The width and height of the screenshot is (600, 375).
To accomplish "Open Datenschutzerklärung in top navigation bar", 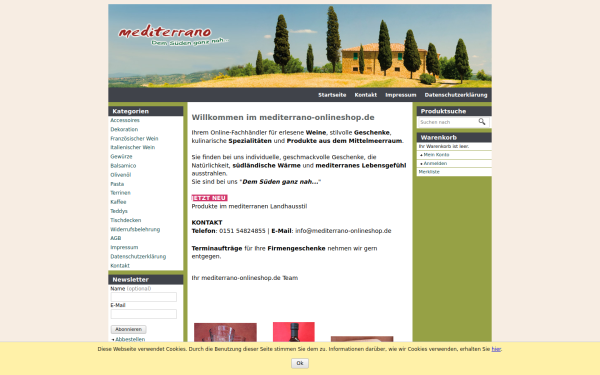I will click(456, 95).
